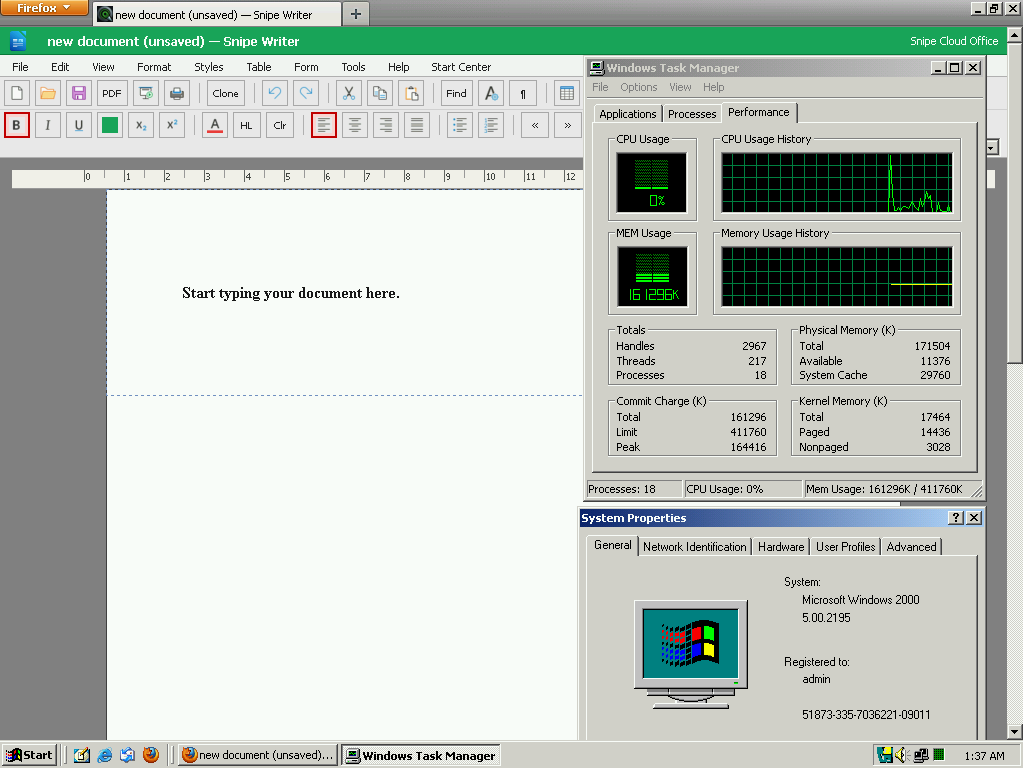This screenshot has height=768, width=1023.
Task: Click the browser vertical scrollbar down arrow
Action: (1015, 731)
